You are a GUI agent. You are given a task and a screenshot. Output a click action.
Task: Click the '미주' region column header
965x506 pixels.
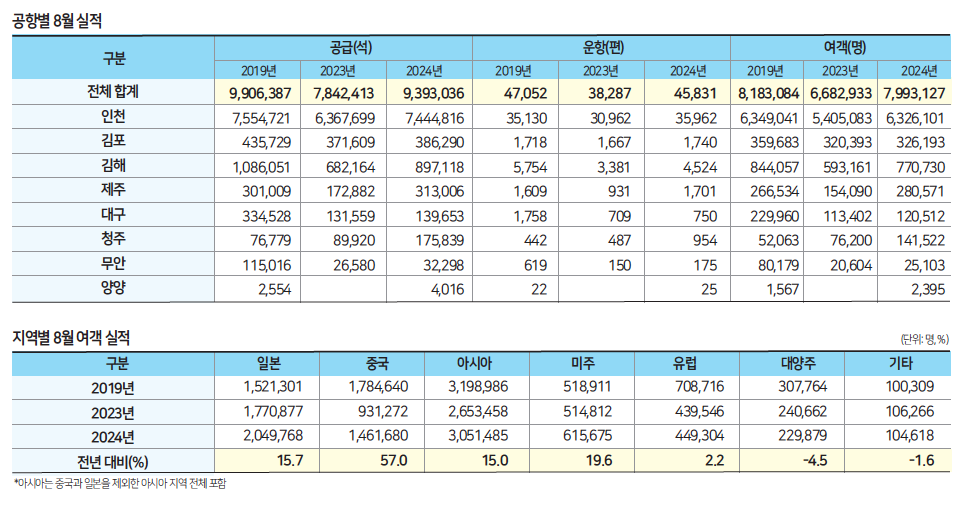[x=583, y=364]
